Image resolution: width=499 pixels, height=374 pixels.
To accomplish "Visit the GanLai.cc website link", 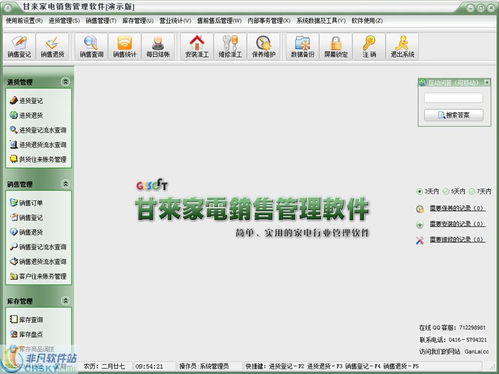I will coord(477,352).
